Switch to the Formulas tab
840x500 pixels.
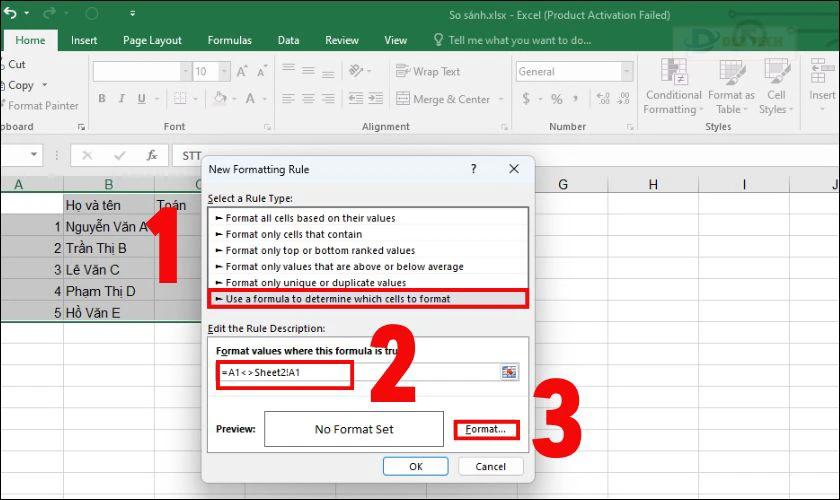pos(229,40)
